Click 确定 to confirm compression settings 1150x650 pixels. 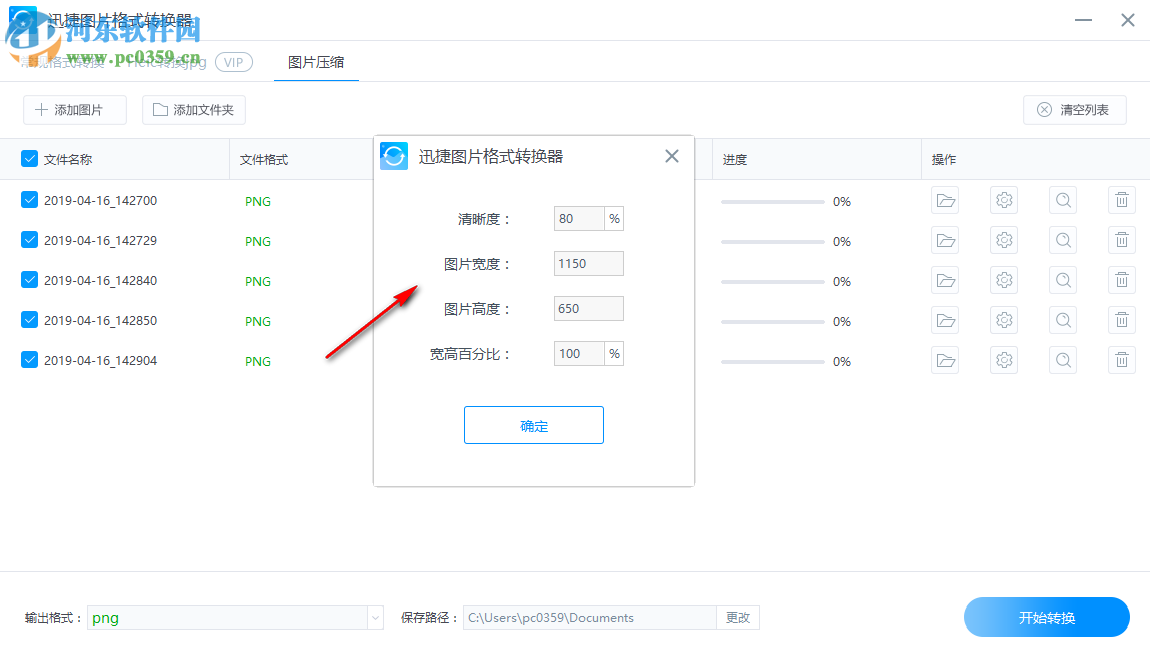tap(533, 424)
